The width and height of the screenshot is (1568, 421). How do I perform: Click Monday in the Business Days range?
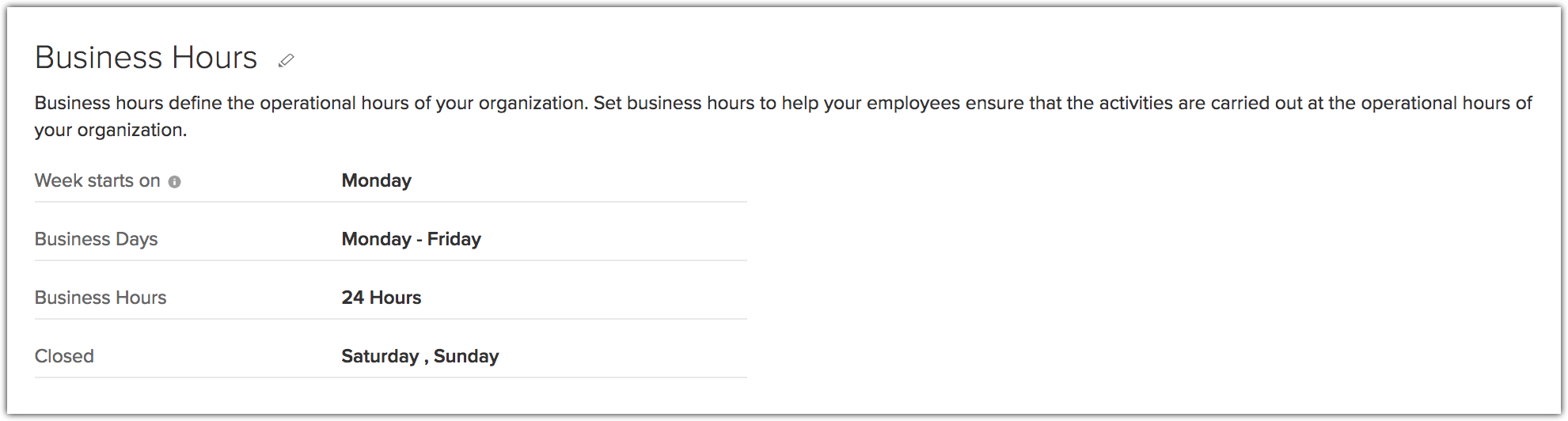376,240
